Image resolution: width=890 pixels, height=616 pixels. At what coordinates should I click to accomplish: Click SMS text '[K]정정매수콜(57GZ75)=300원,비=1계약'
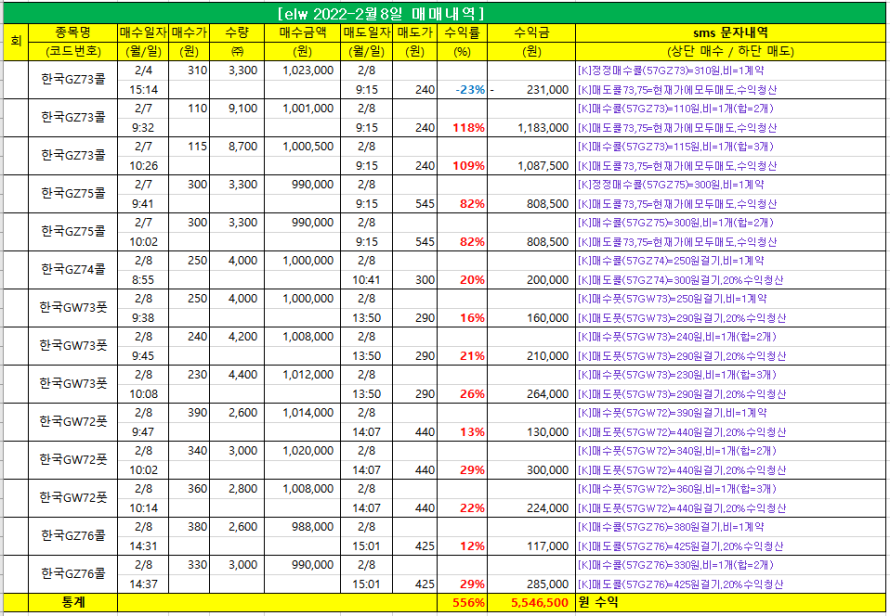pyautogui.click(x=671, y=185)
